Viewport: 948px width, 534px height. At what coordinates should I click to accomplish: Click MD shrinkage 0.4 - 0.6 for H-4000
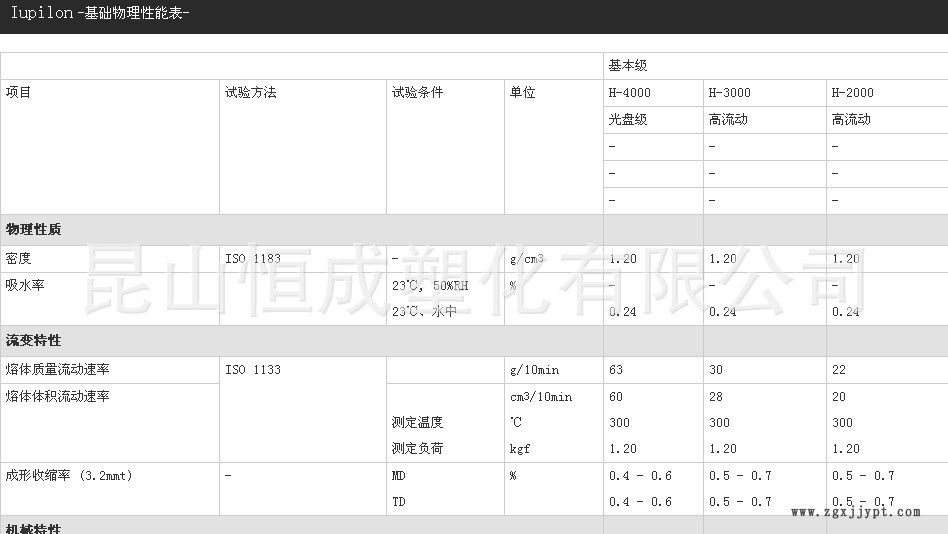tap(640, 476)
